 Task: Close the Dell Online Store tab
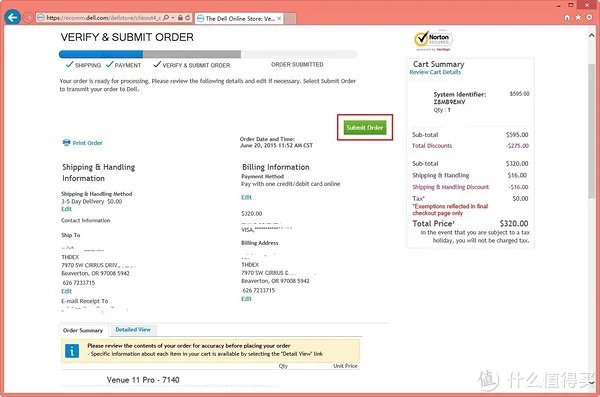pos(279,18)
